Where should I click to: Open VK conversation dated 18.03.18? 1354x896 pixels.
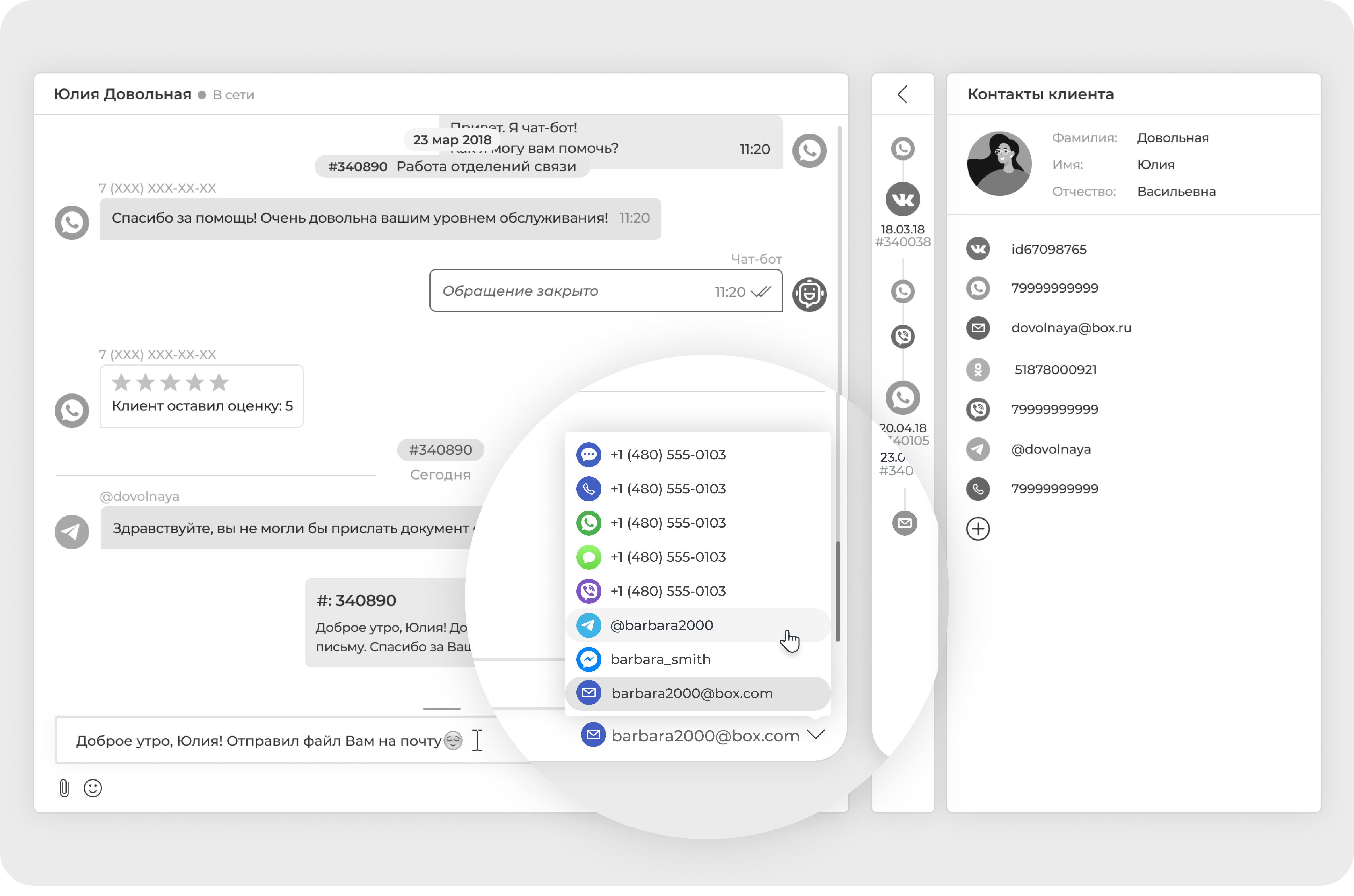click(903, 200)
